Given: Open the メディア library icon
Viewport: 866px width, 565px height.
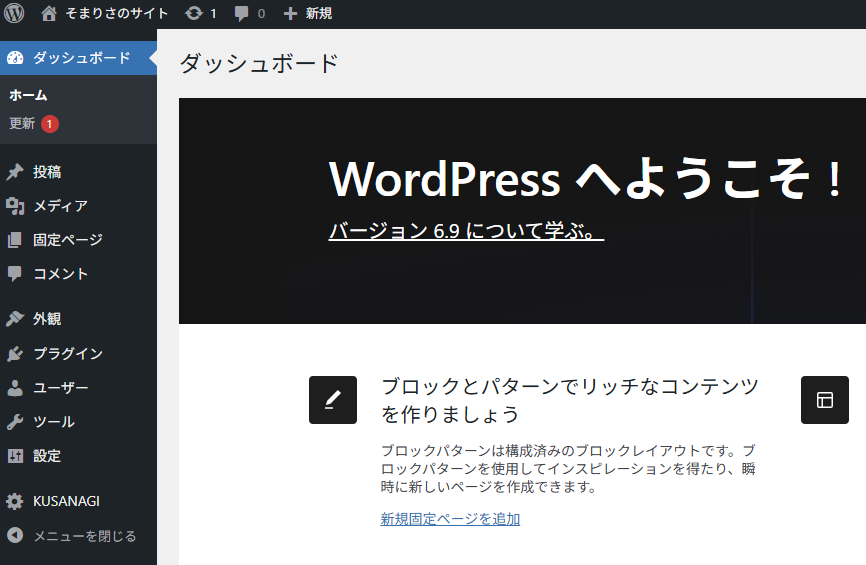Looking at the screenshot, I should coord(15,206).
